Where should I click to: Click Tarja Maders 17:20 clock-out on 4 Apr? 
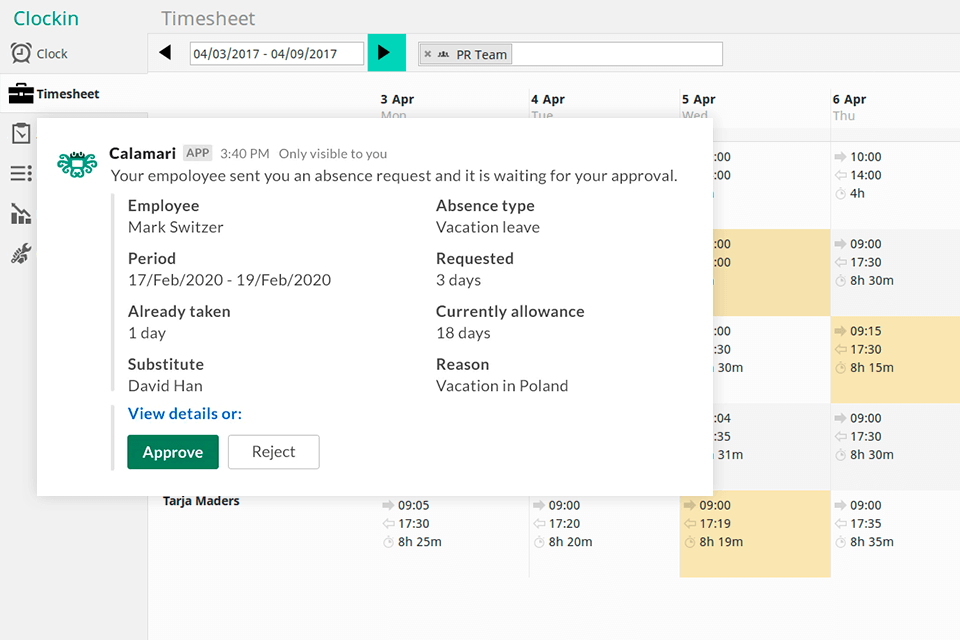pos(564,524)
